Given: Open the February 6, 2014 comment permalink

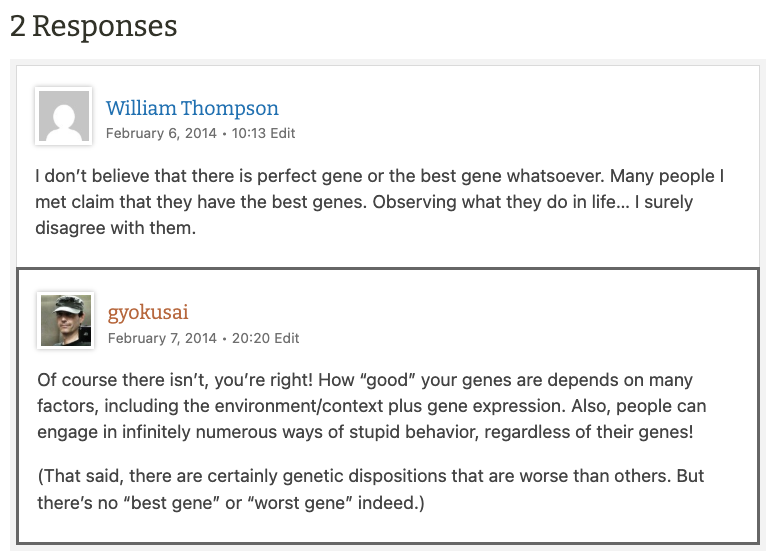Looking at the screenshot, I should 160,133.
